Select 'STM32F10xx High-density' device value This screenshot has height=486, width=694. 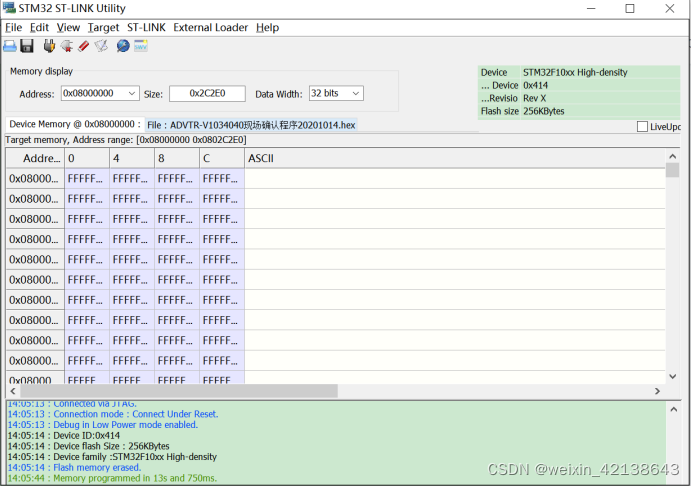(575, 72)
